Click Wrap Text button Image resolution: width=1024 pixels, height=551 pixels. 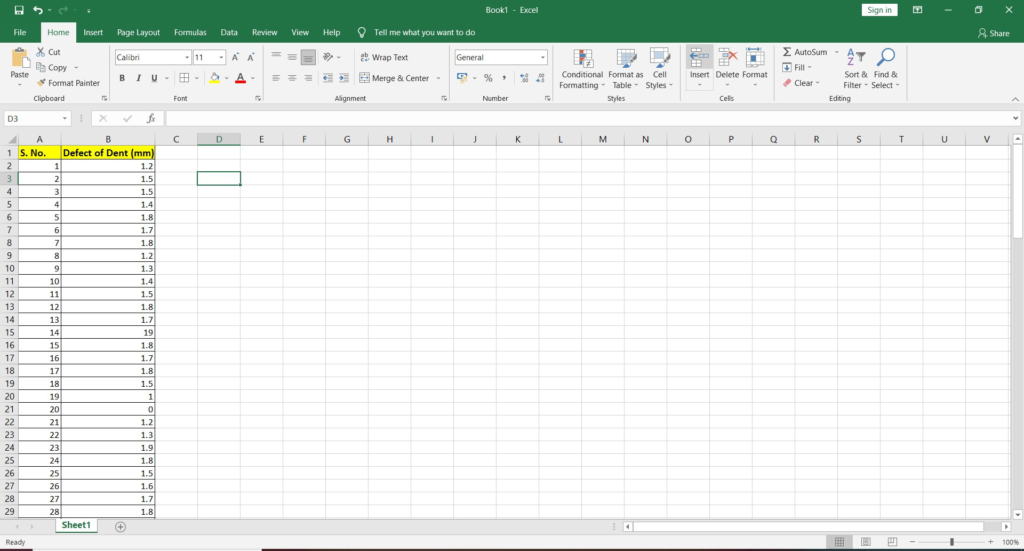pos(384,57)
